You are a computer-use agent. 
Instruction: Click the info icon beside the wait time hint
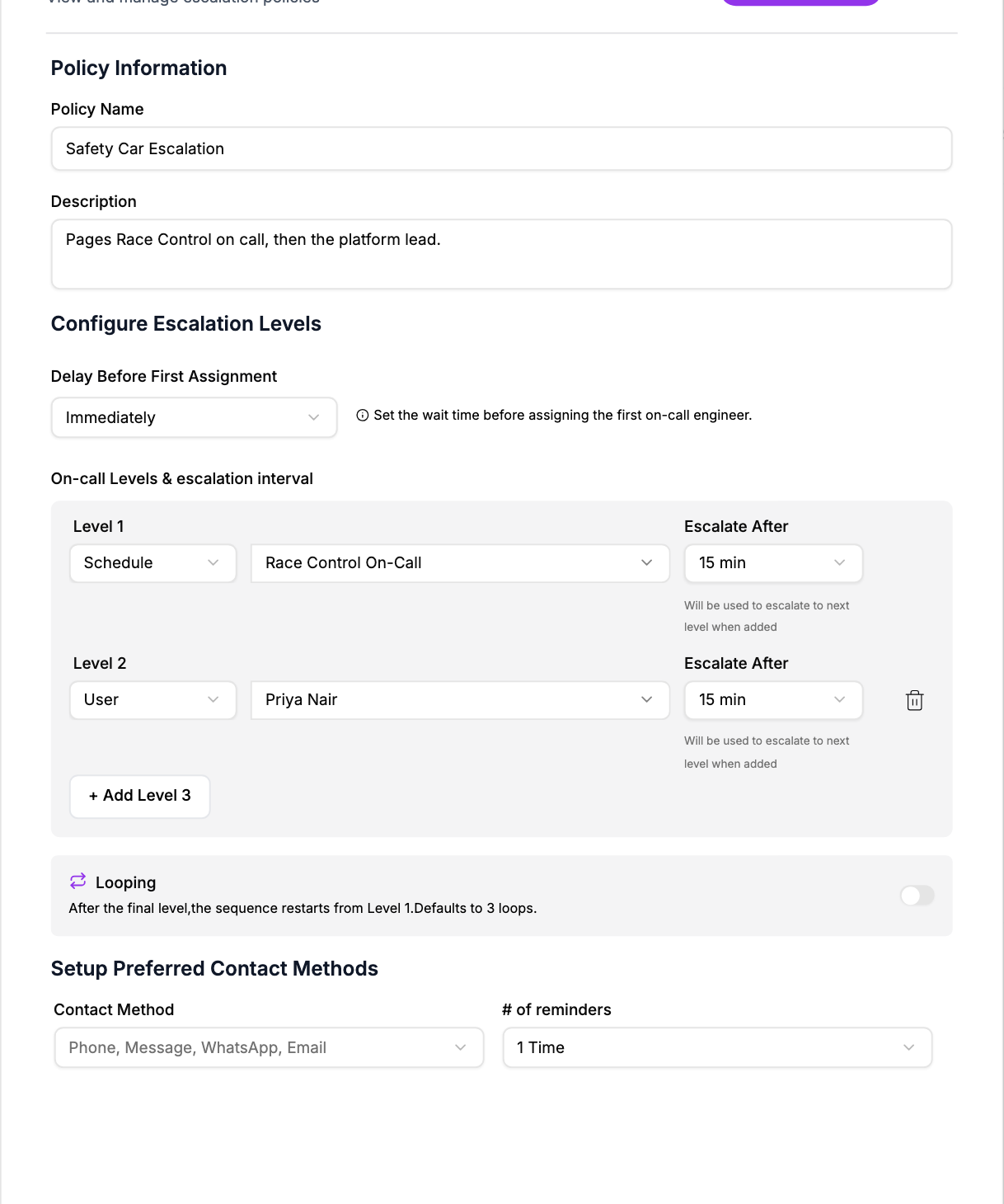[x=363, y=416]
